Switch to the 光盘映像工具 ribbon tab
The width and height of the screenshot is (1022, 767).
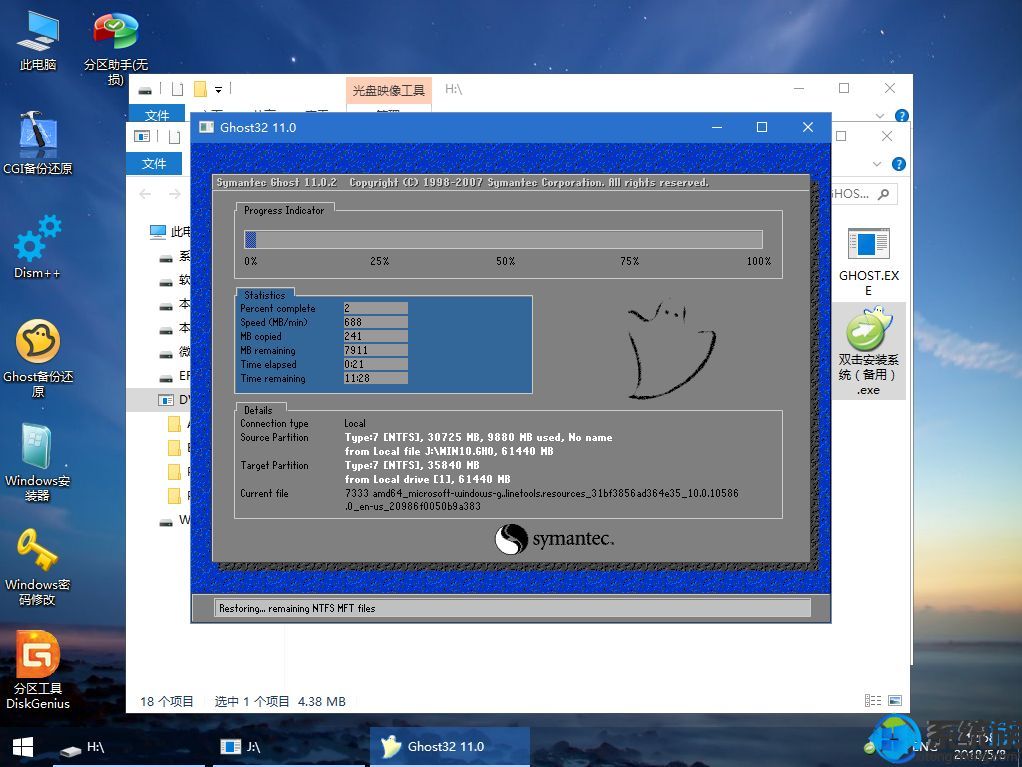389,89
